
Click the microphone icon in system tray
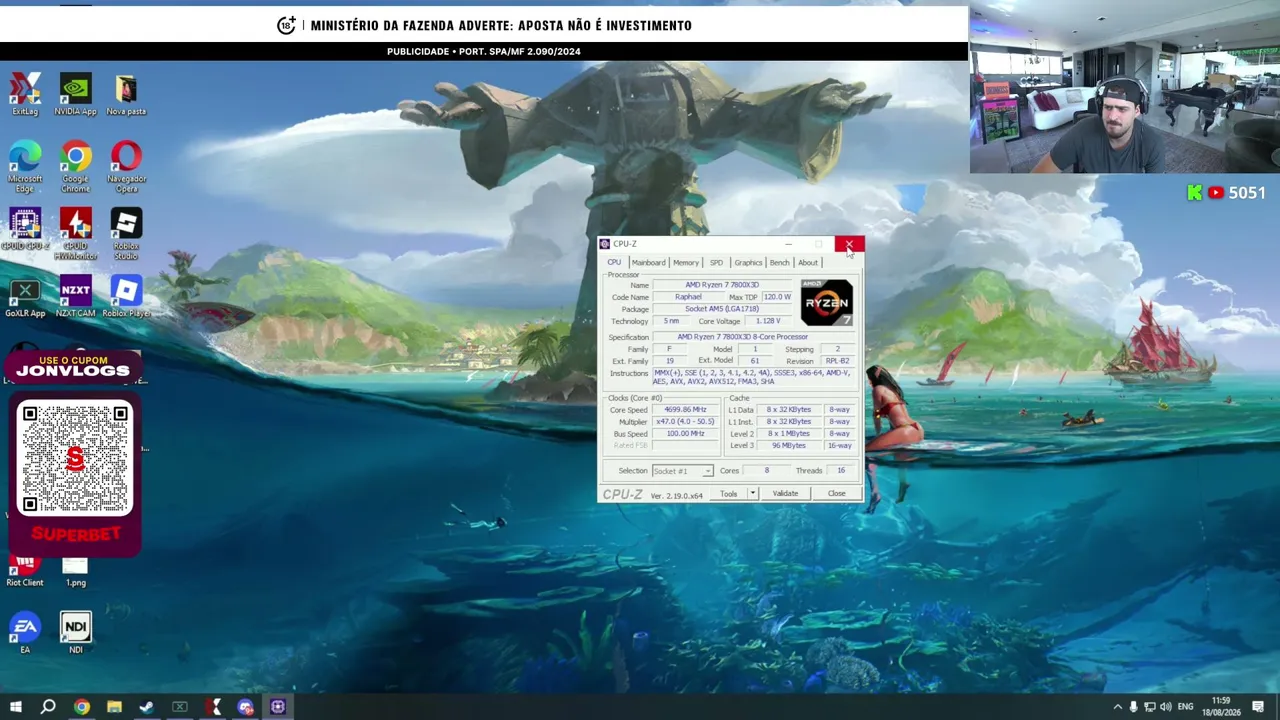click(x=1133, y=707)
